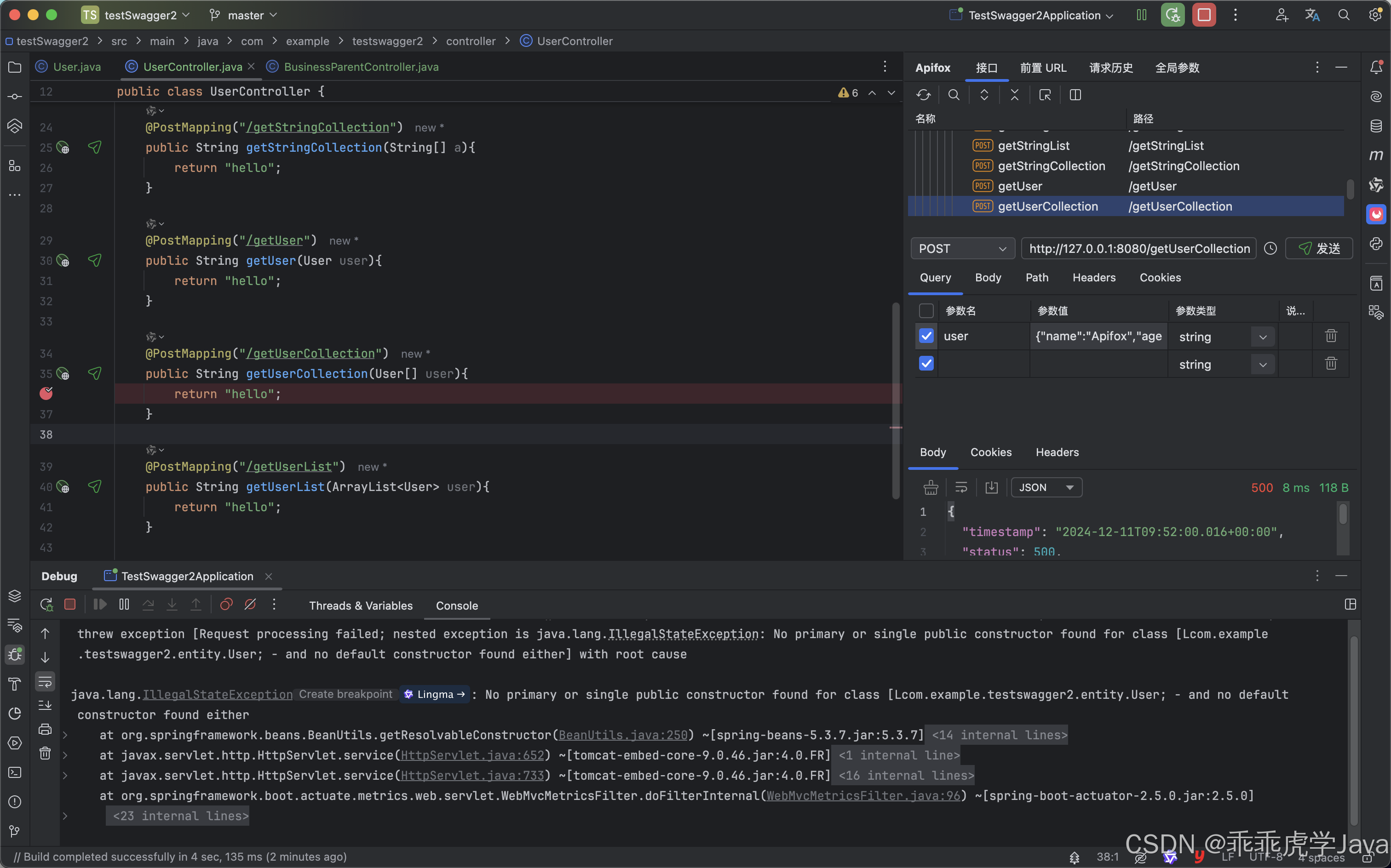The image size is (1391, 868).
Task: Click the Stop debug session button
Action: 70,605
